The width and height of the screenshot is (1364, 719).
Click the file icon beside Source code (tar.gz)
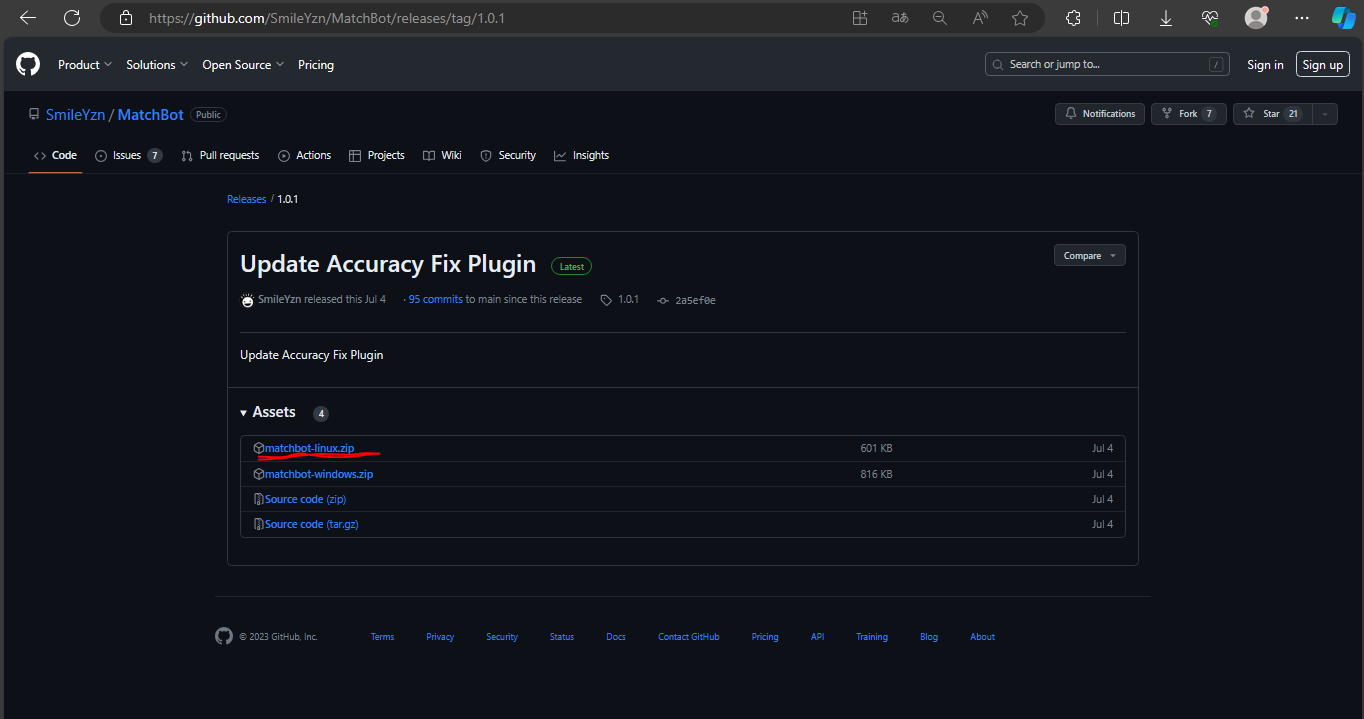click(x=259, y=524)
